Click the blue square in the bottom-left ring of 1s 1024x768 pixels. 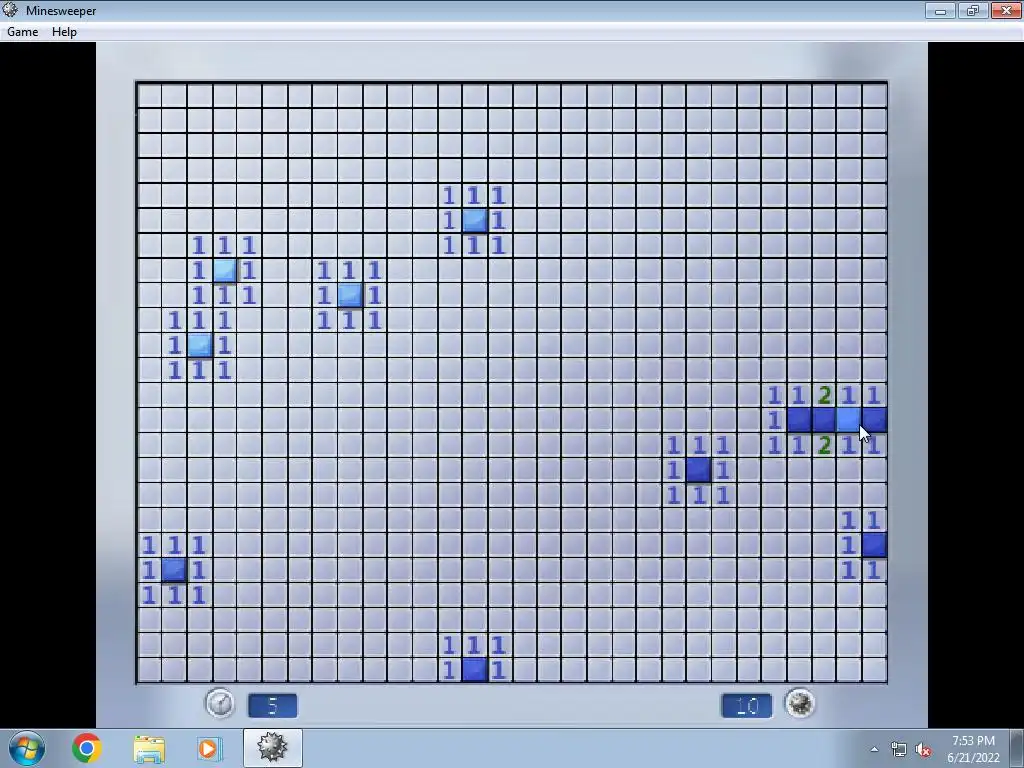coord(174,570)
